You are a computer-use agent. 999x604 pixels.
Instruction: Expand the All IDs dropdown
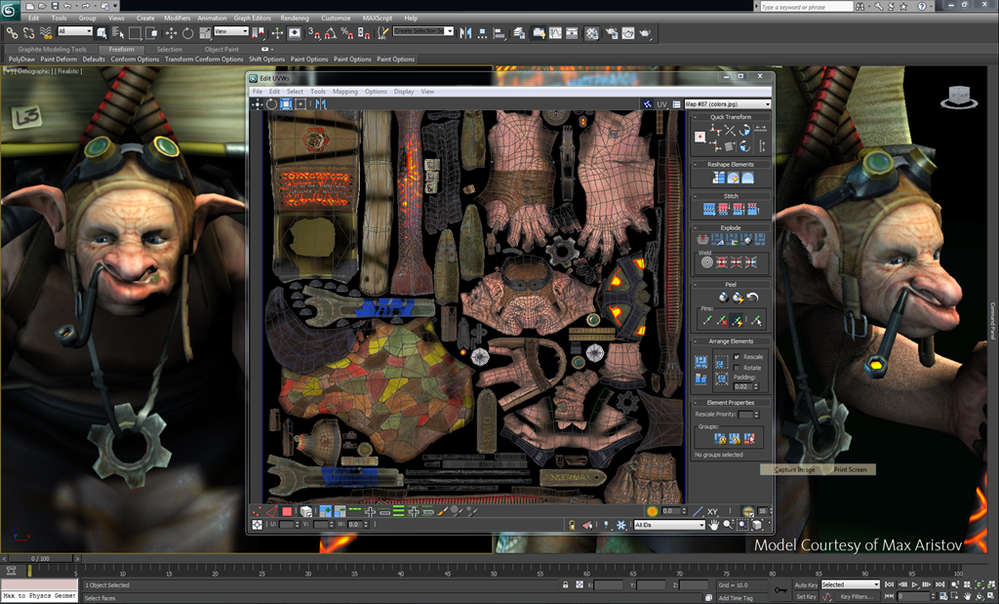(x=670, y=524)
